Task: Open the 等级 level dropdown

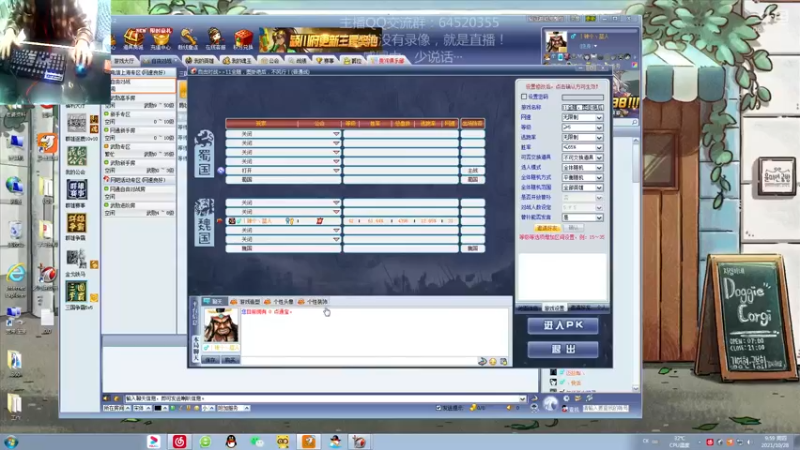Action: click(x=582, y=127)
